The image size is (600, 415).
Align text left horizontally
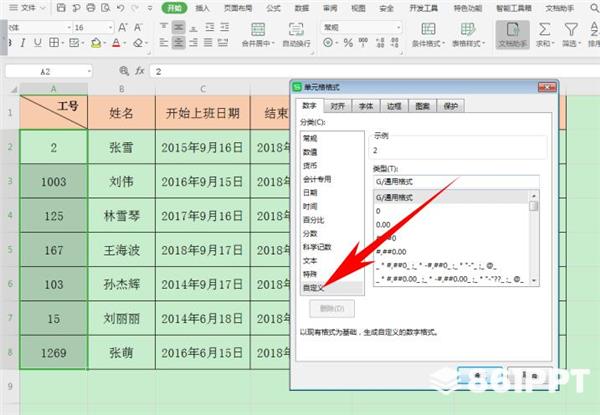click(x=164, y=42)
